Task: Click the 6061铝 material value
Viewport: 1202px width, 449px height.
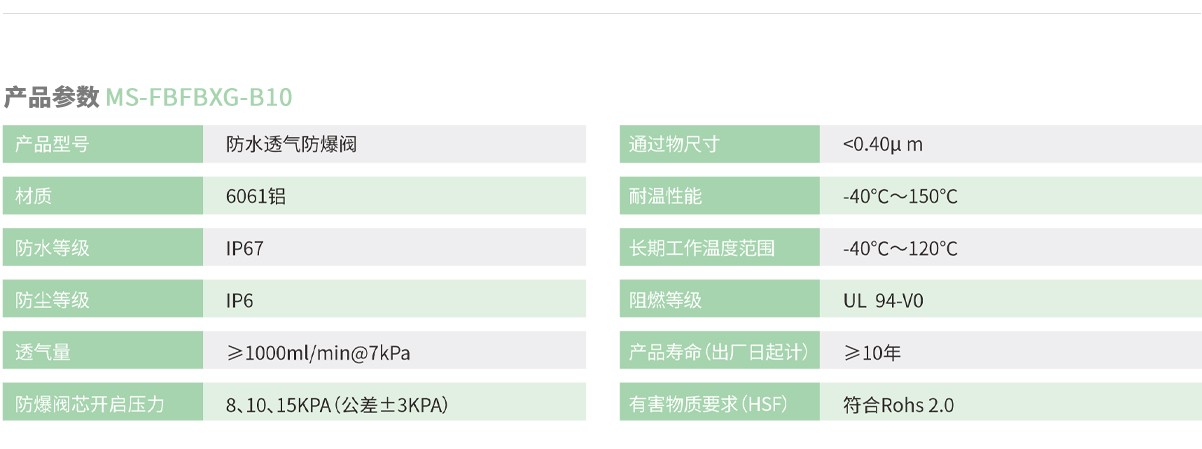Action: 256,196
